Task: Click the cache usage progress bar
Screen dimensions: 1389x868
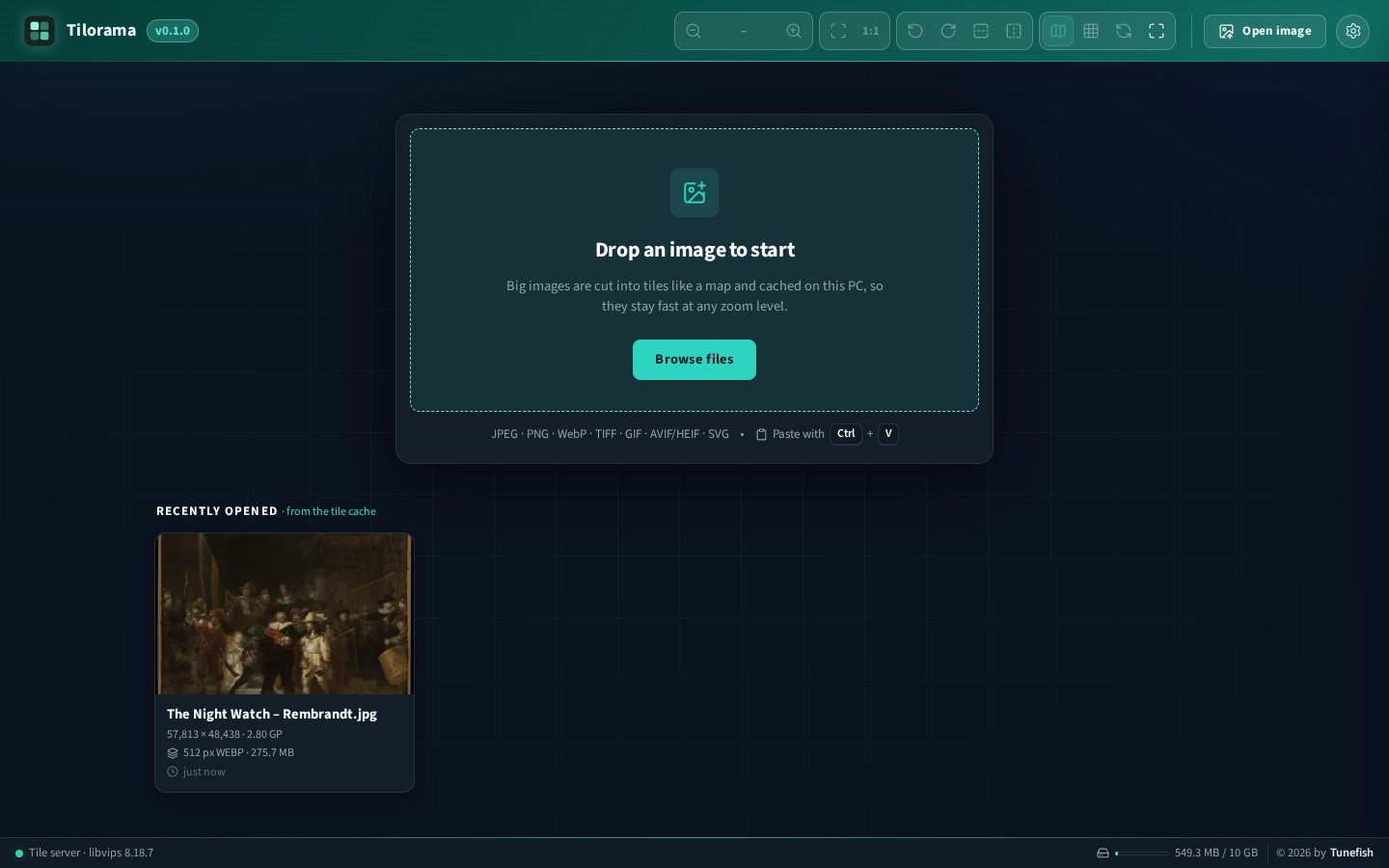Action: tap(1142, 853)
